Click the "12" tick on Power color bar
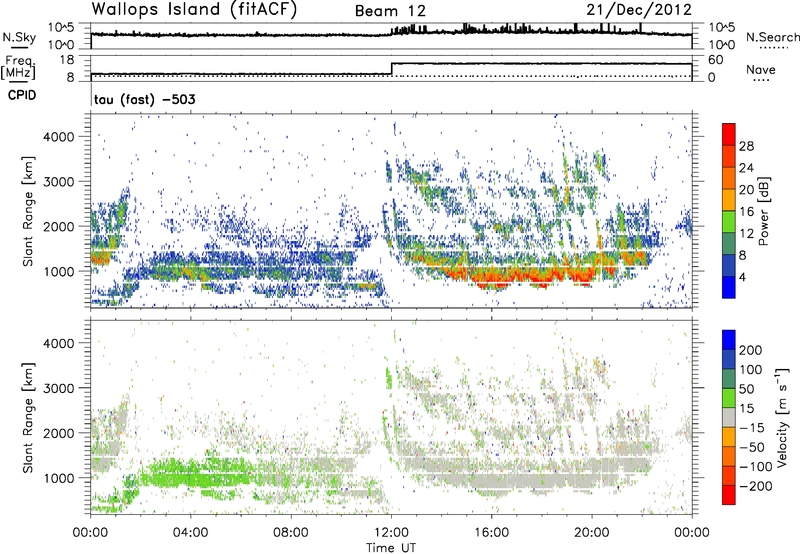Image resolution: width=800 pixels, height=554 pixels. 746,233
